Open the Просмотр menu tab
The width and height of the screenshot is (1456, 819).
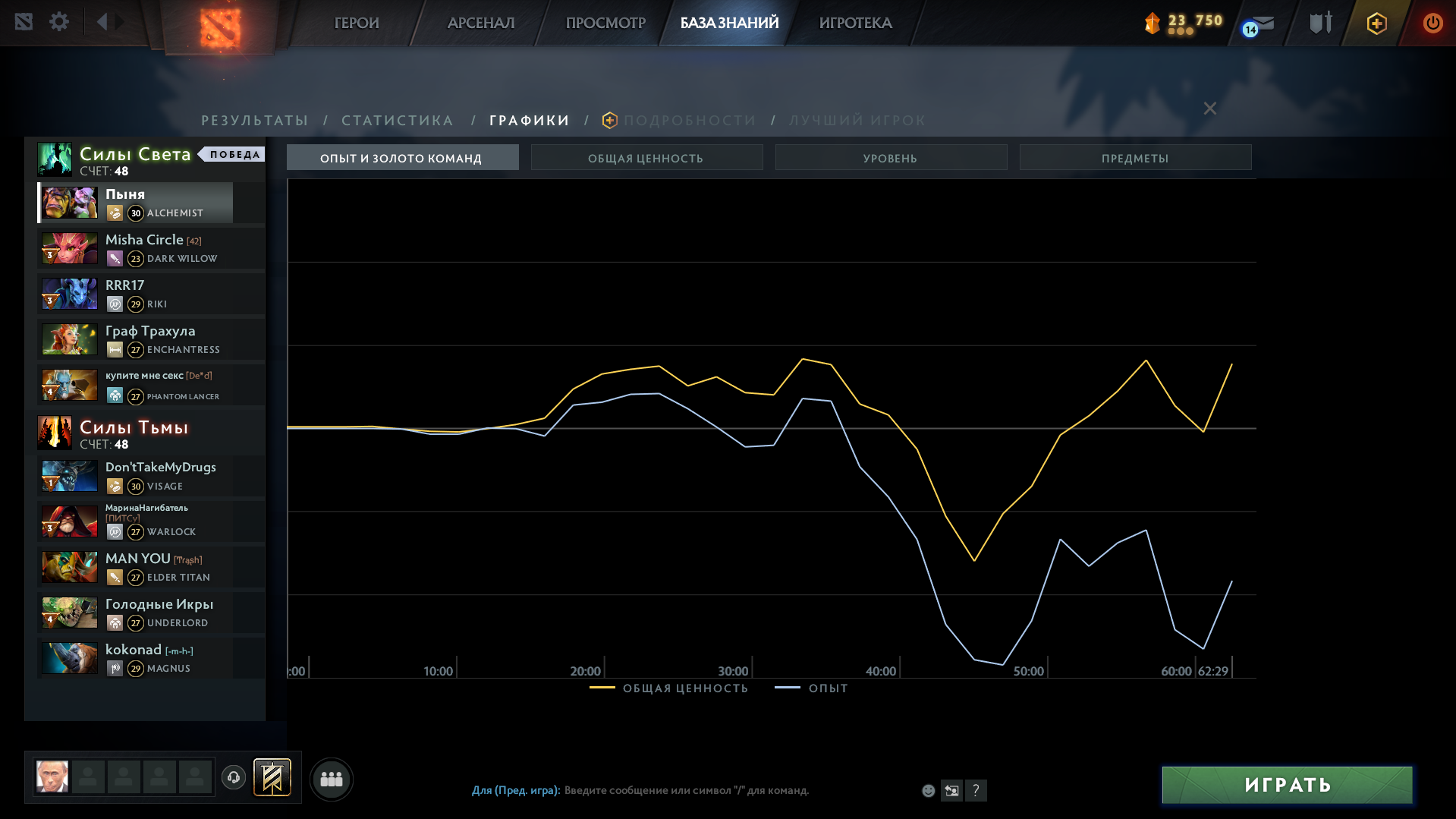click(x=605, y=23)
